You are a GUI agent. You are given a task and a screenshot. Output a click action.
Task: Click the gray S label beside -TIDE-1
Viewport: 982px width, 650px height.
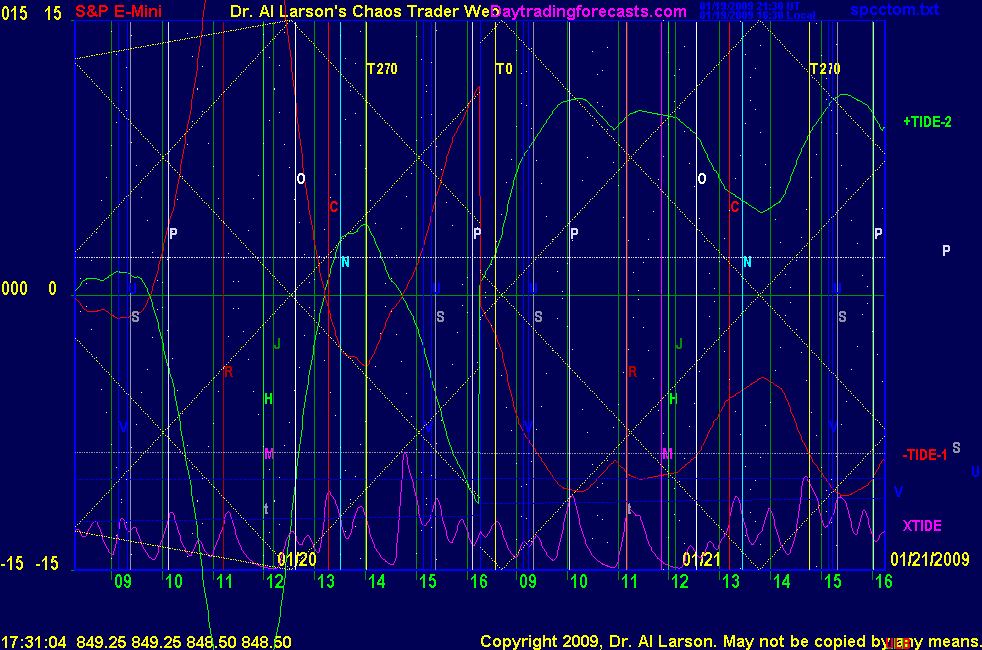coord(956,448)
